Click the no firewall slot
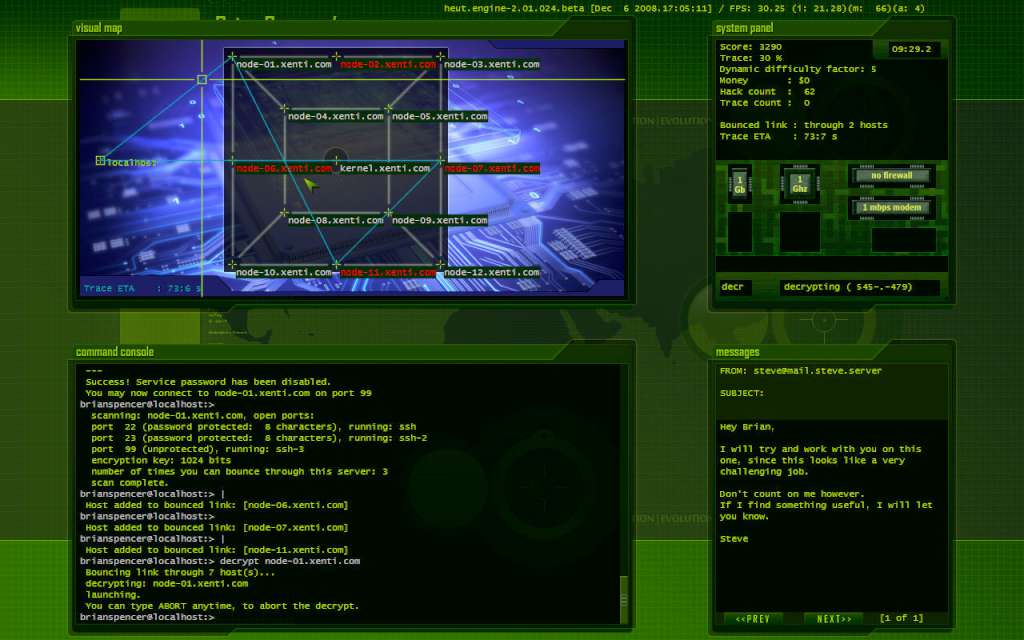This screenshot has height=640, width=1024. [x=891, y=174]
